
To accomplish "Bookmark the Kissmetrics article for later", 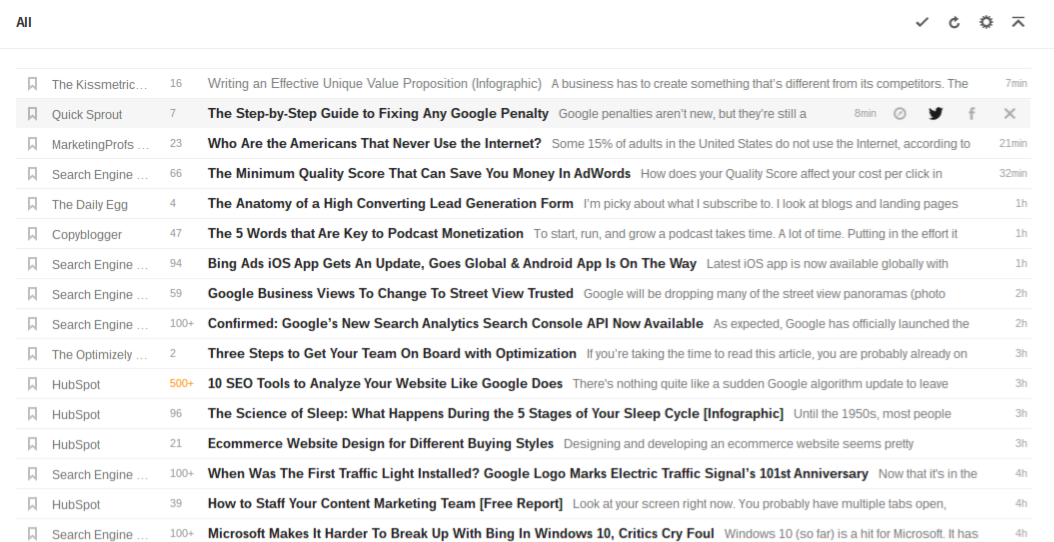I will point(32,84).
